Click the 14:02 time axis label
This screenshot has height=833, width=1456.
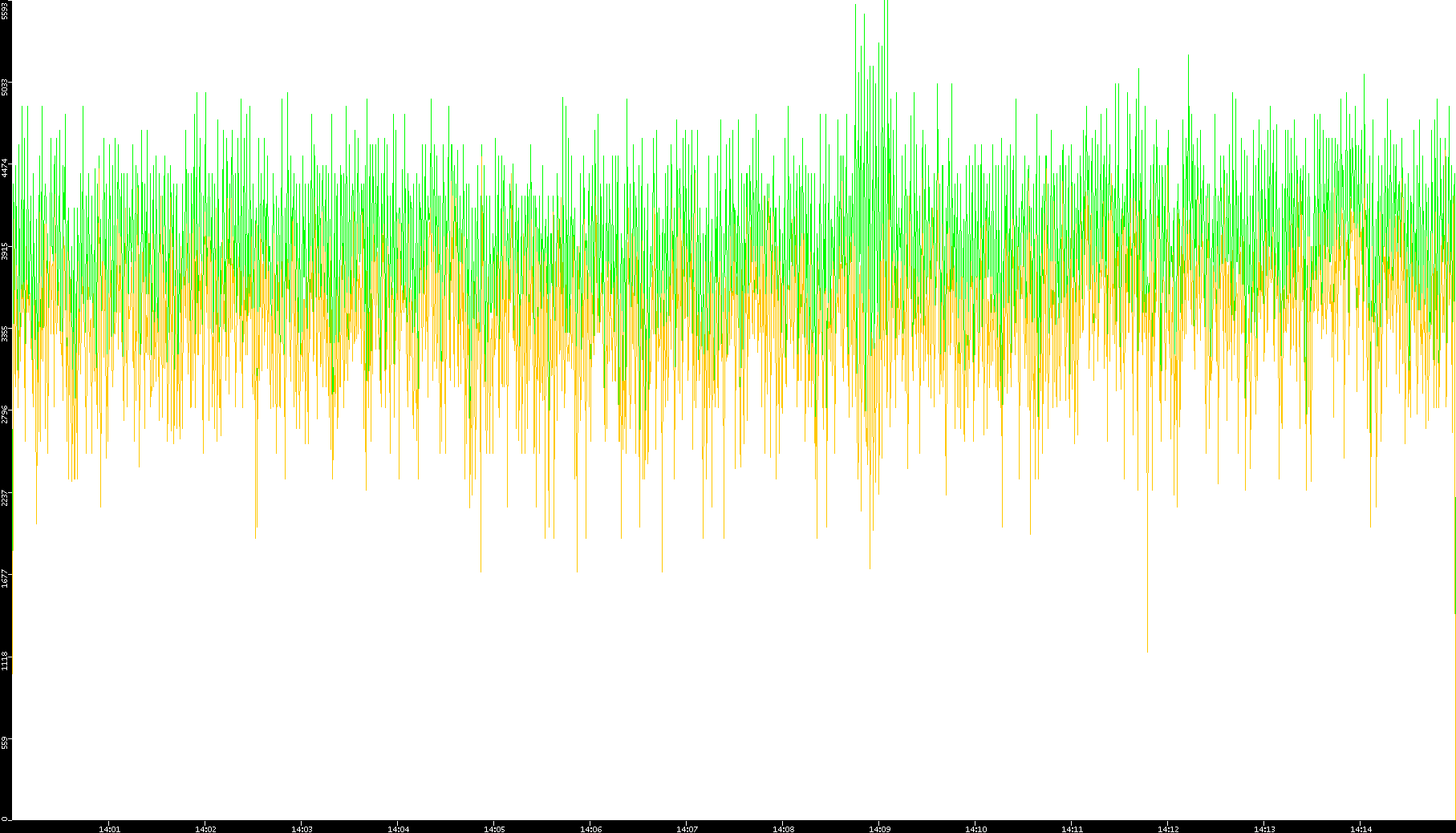[205, 828]
